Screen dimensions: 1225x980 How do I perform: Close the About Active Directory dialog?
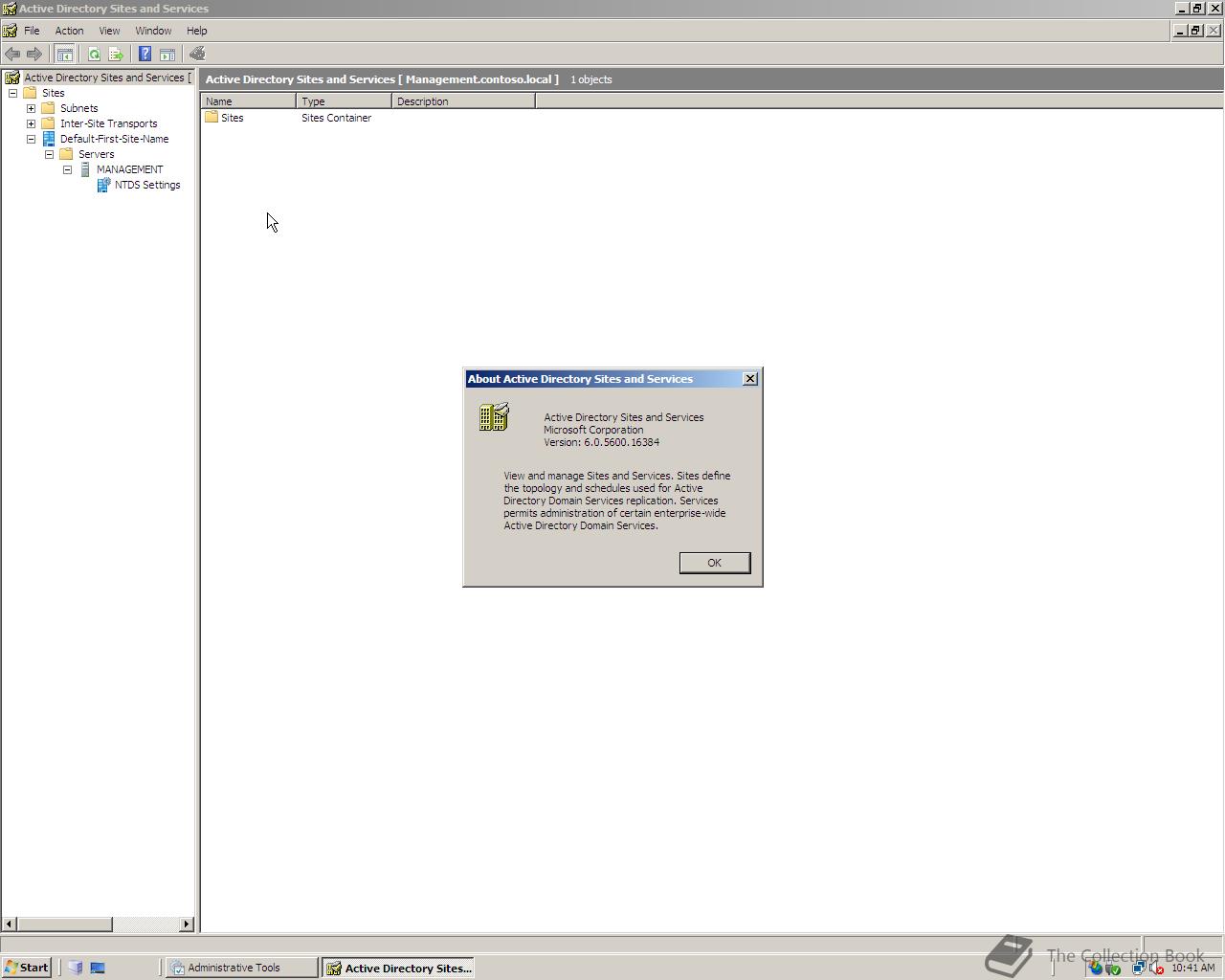pos(750,379)
